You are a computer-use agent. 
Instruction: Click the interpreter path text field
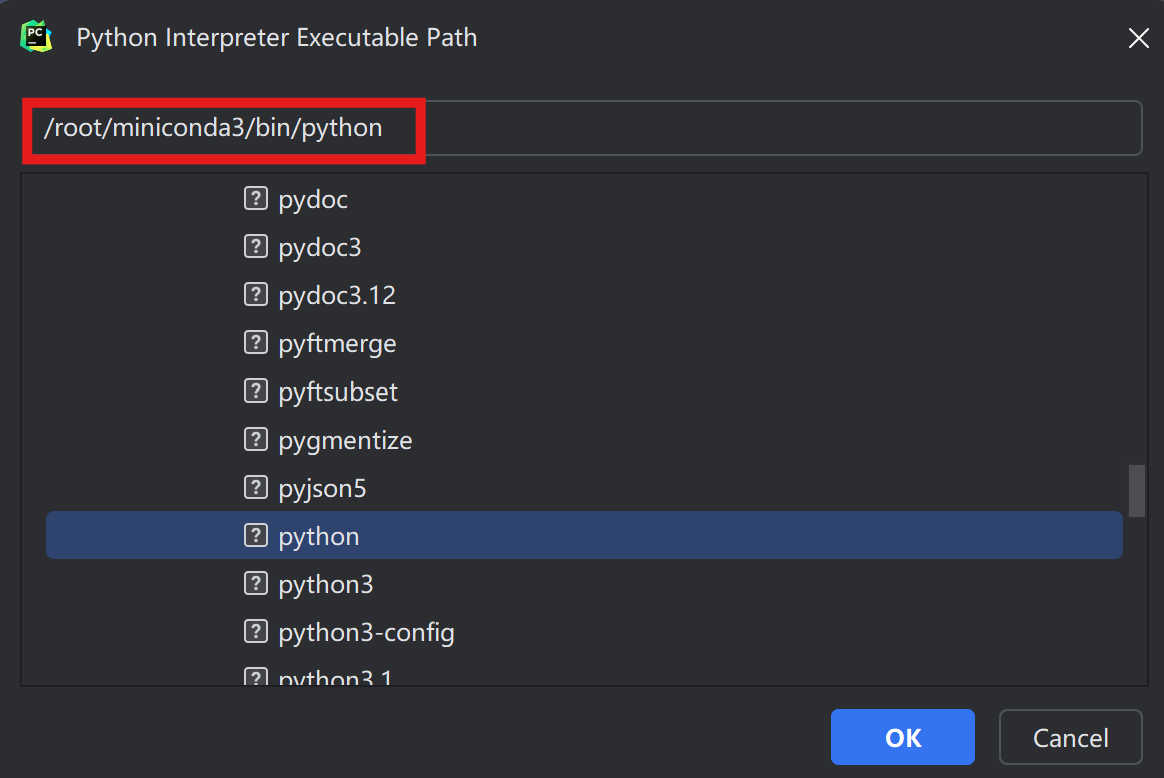780,128
